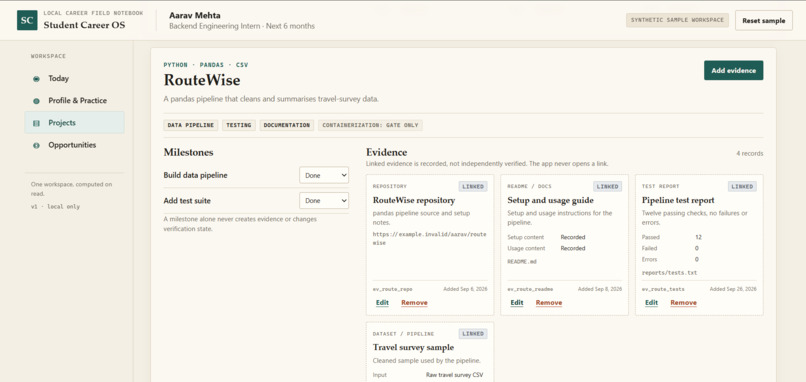Go to Profile & Practice

(x=74, y=101)
